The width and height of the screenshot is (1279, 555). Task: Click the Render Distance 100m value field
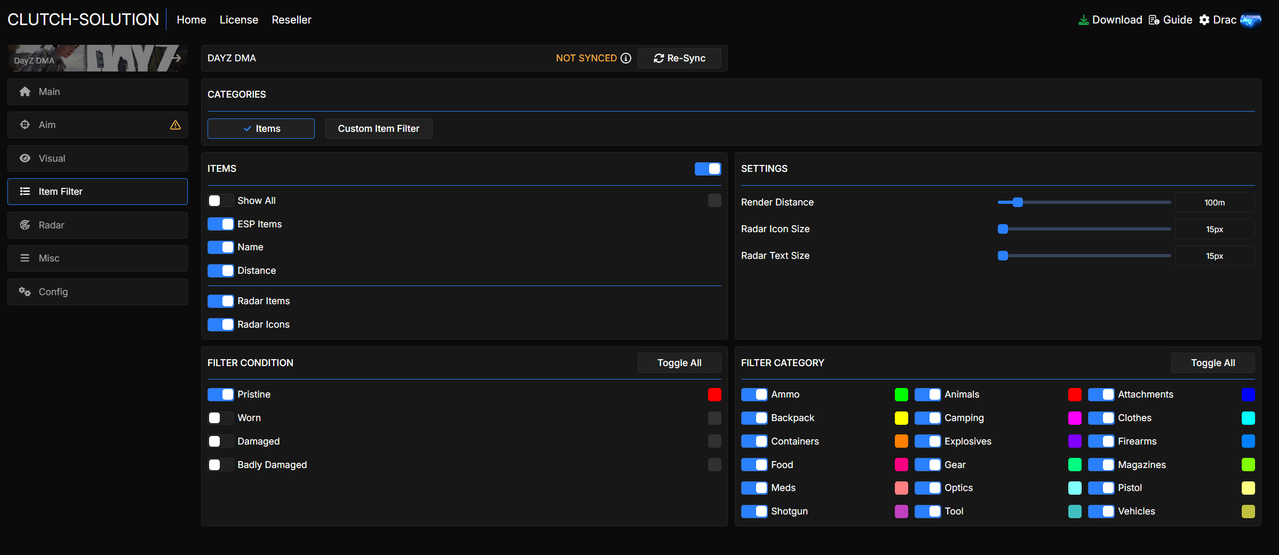pos(1214,202)
